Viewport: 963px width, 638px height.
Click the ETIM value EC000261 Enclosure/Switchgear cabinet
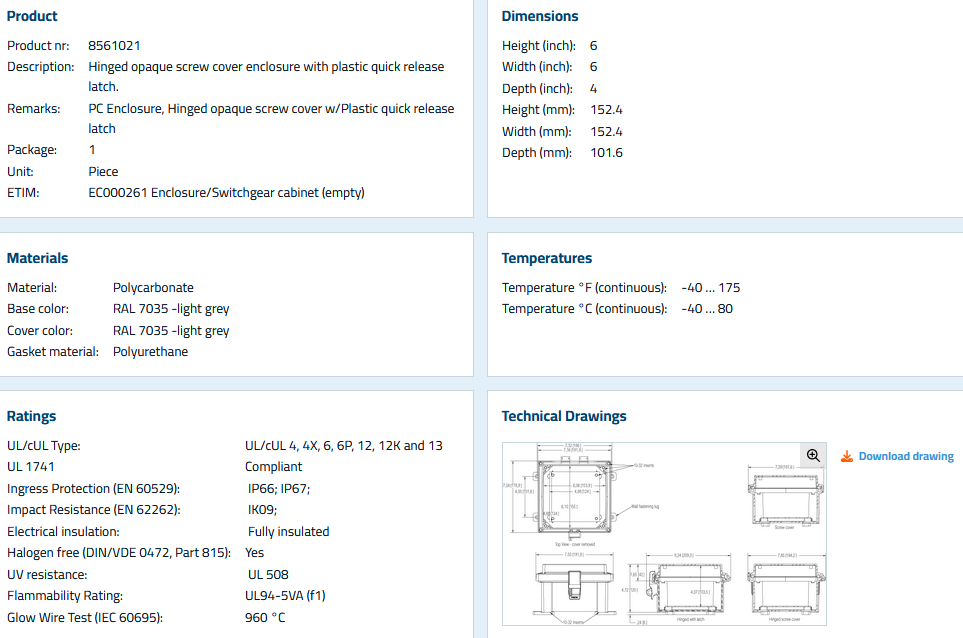(x=226, y=193)
